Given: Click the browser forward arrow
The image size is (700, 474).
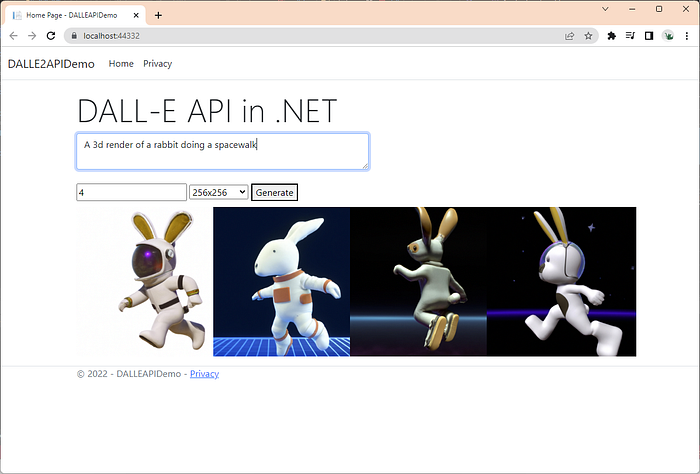Looking at the screenshot, I should (x=32, y=36).
